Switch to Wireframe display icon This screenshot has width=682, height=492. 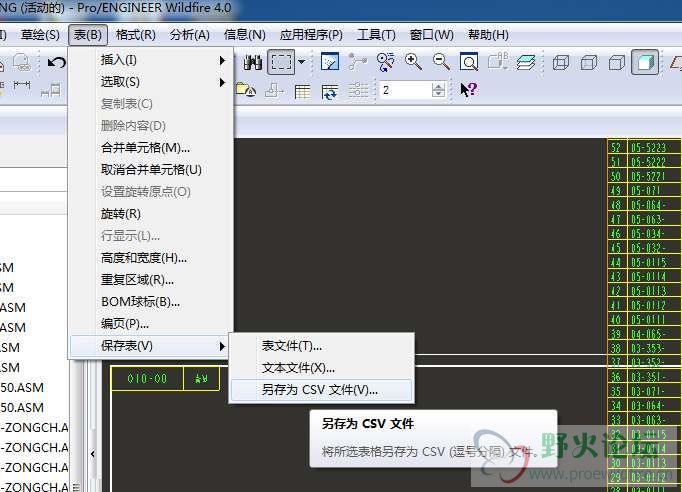point(561,63)
